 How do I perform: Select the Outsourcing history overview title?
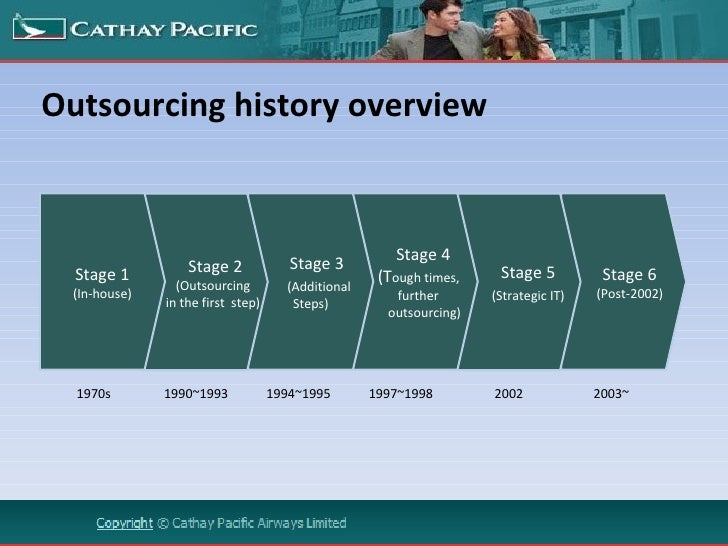(x=264, y=105)
